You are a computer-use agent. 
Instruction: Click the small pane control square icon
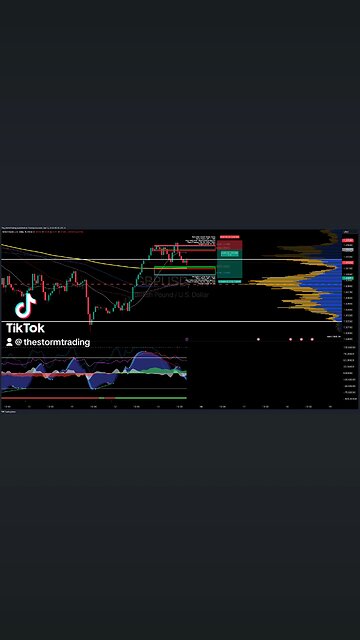point(187,339)
